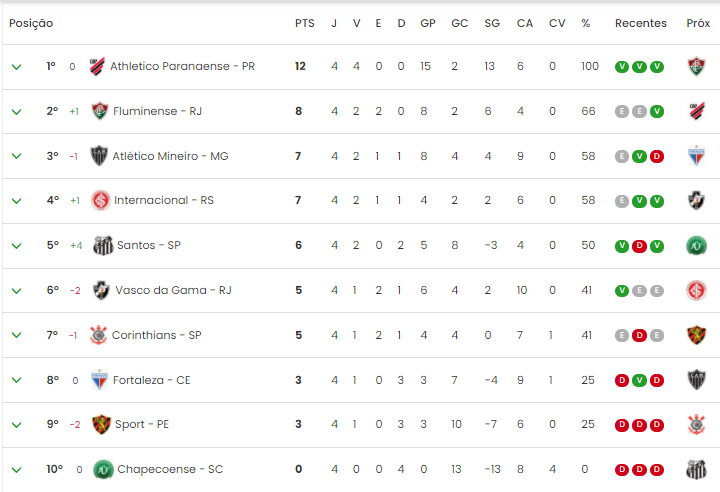This screenshot has width=720, height=492.
Task: Click the Athletico Paranaense crest beside the team name
Action: [x=97, y=66]
